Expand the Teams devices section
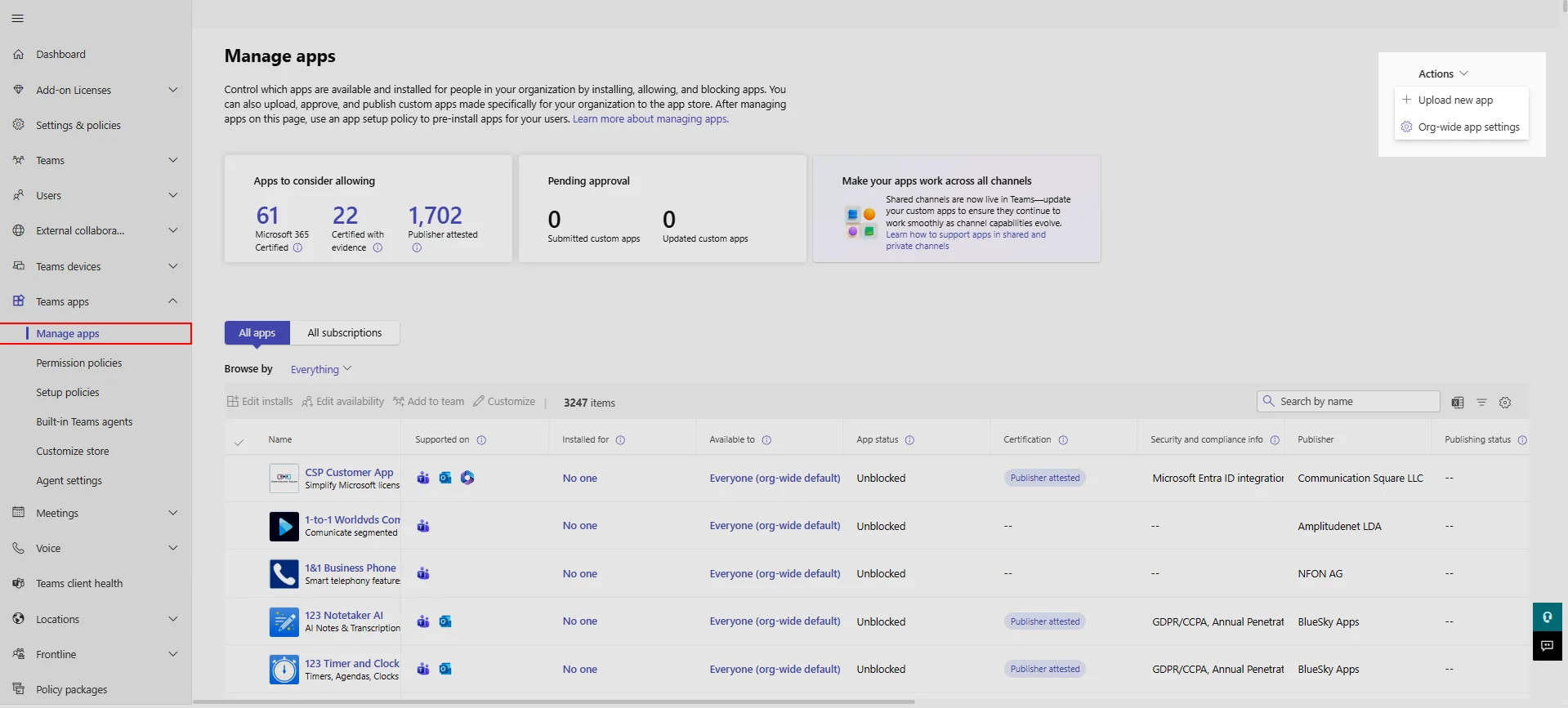 tap(172, 266)
